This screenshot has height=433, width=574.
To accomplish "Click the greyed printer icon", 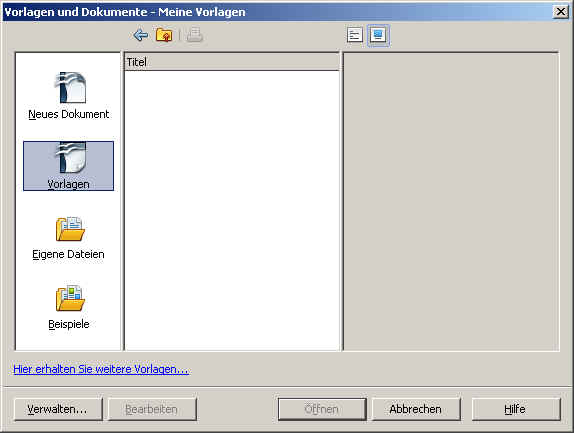I will click(194, 35).
